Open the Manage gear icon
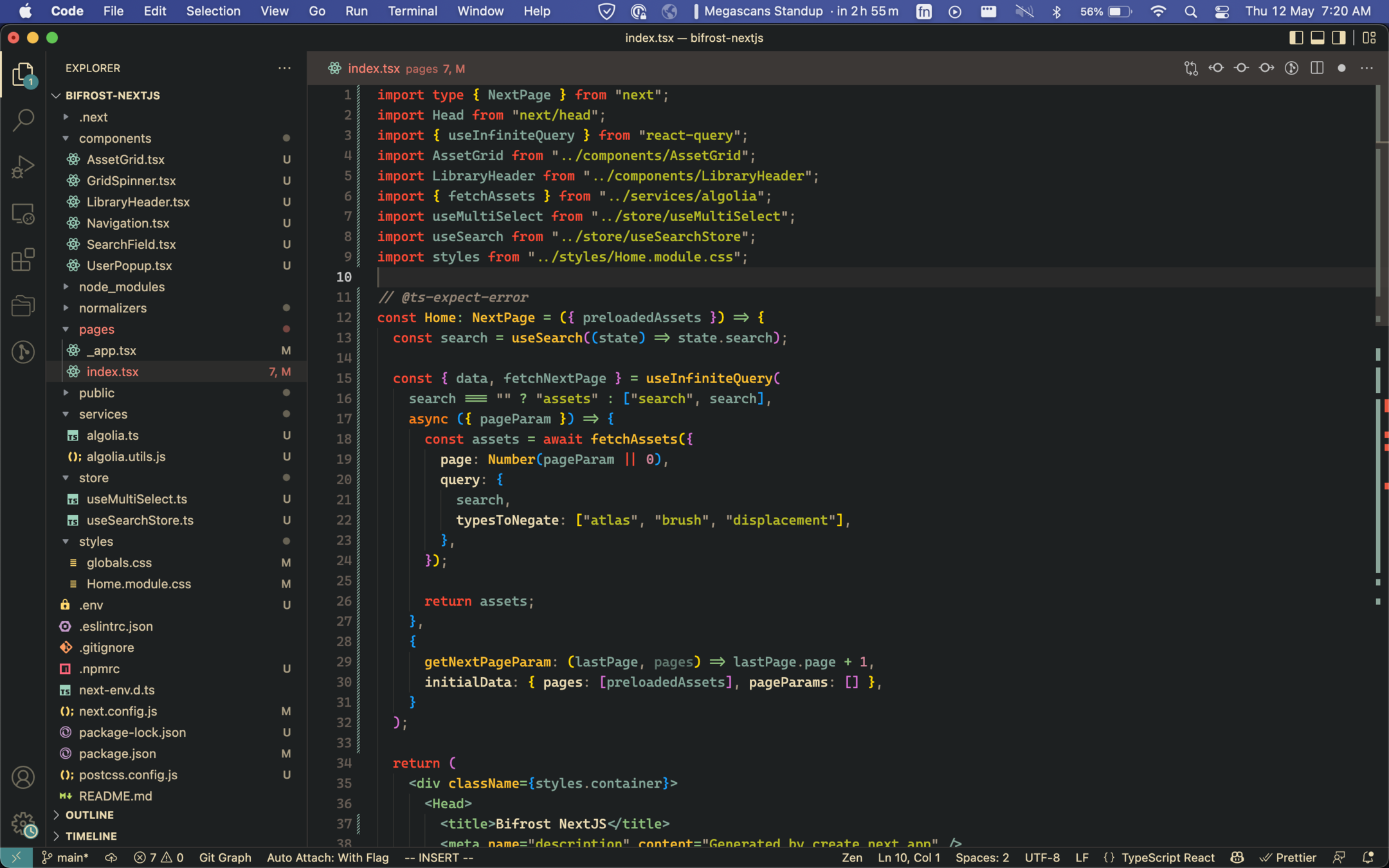The height and width of the screenshot is (868, 1389). coord(23,823)
